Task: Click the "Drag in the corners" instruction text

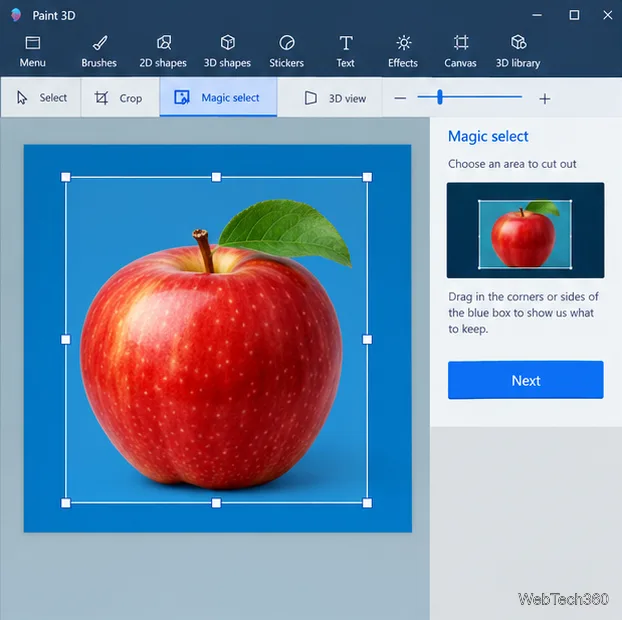Action: tap(523, 313)
